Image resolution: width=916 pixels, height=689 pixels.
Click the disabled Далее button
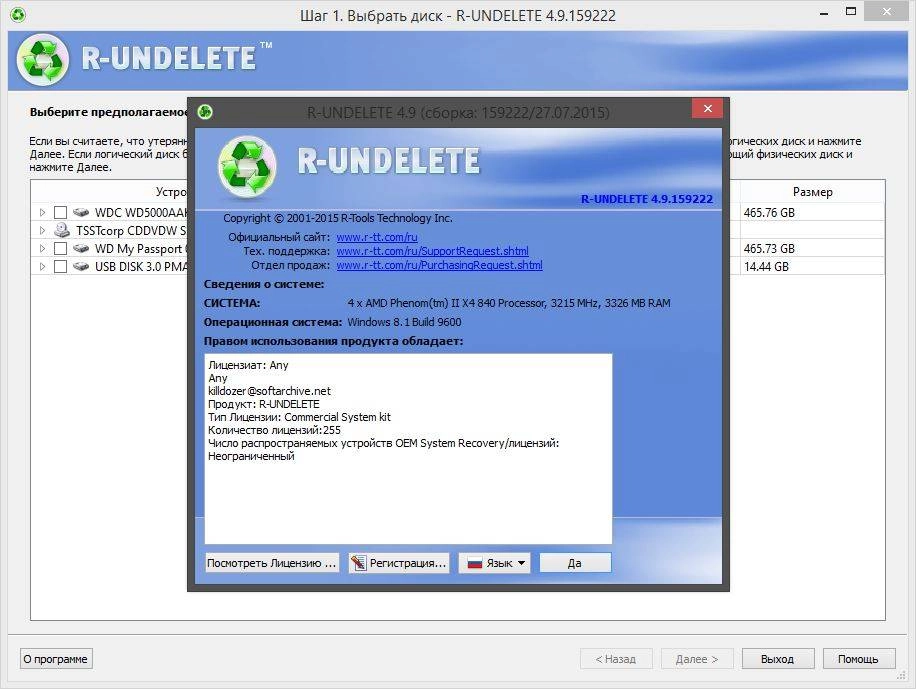point(697,659)
